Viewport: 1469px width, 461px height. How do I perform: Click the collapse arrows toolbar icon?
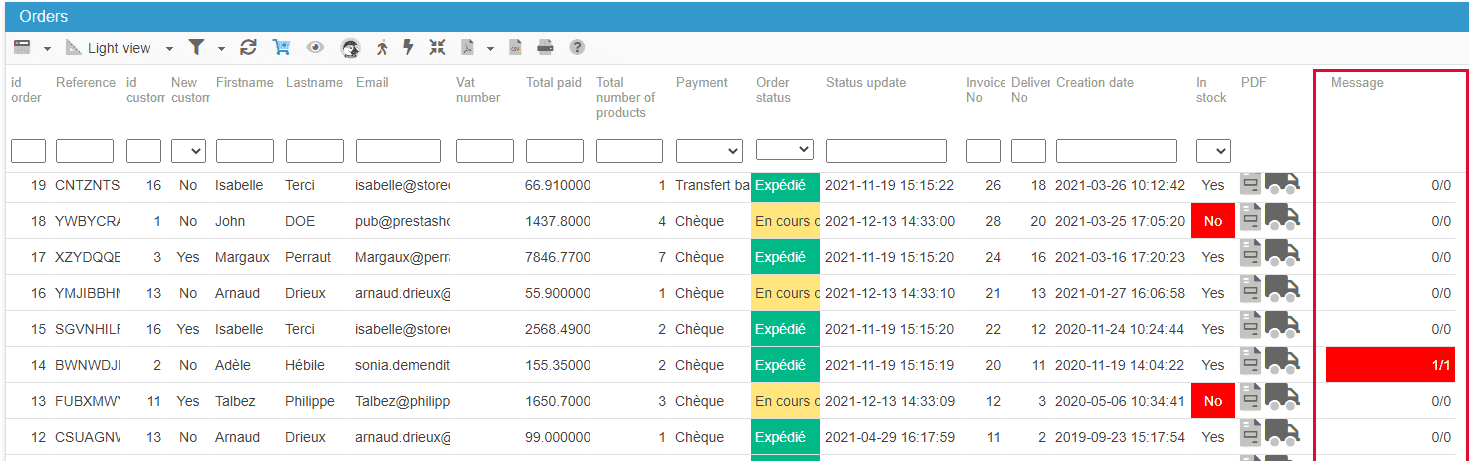(x=437, y=48)
